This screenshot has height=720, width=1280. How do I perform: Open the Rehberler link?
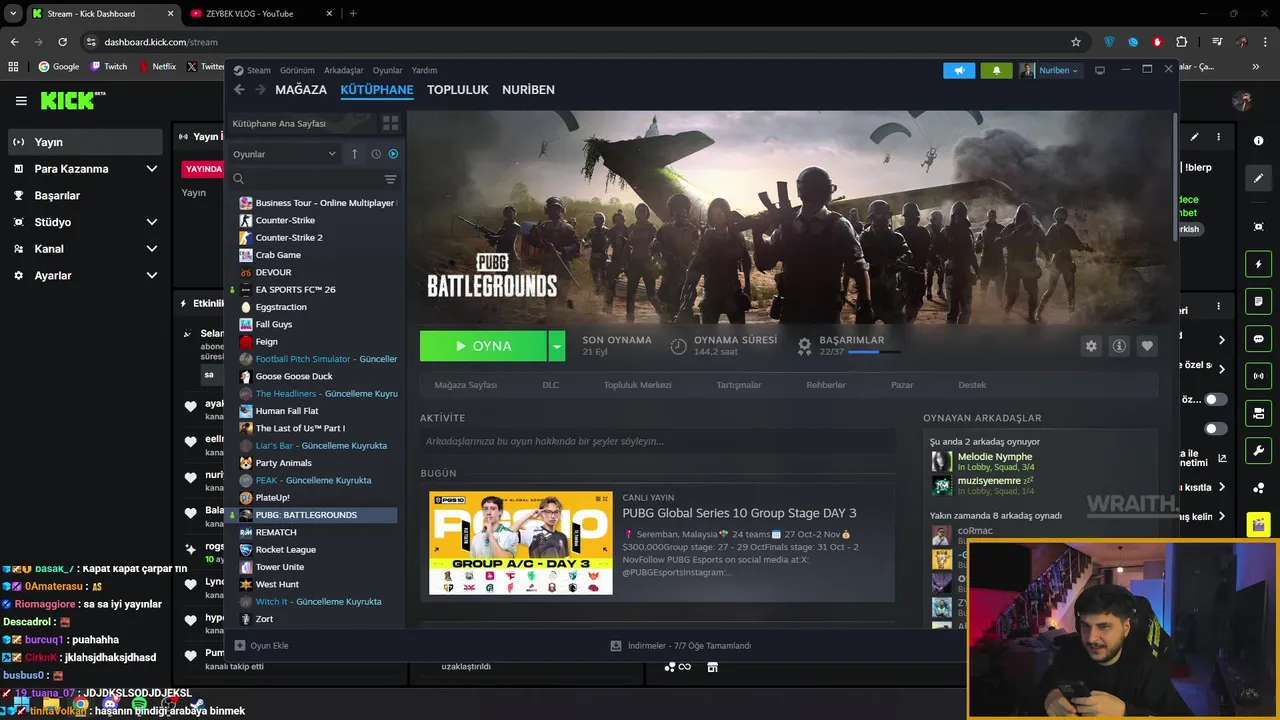coord(826,385)
